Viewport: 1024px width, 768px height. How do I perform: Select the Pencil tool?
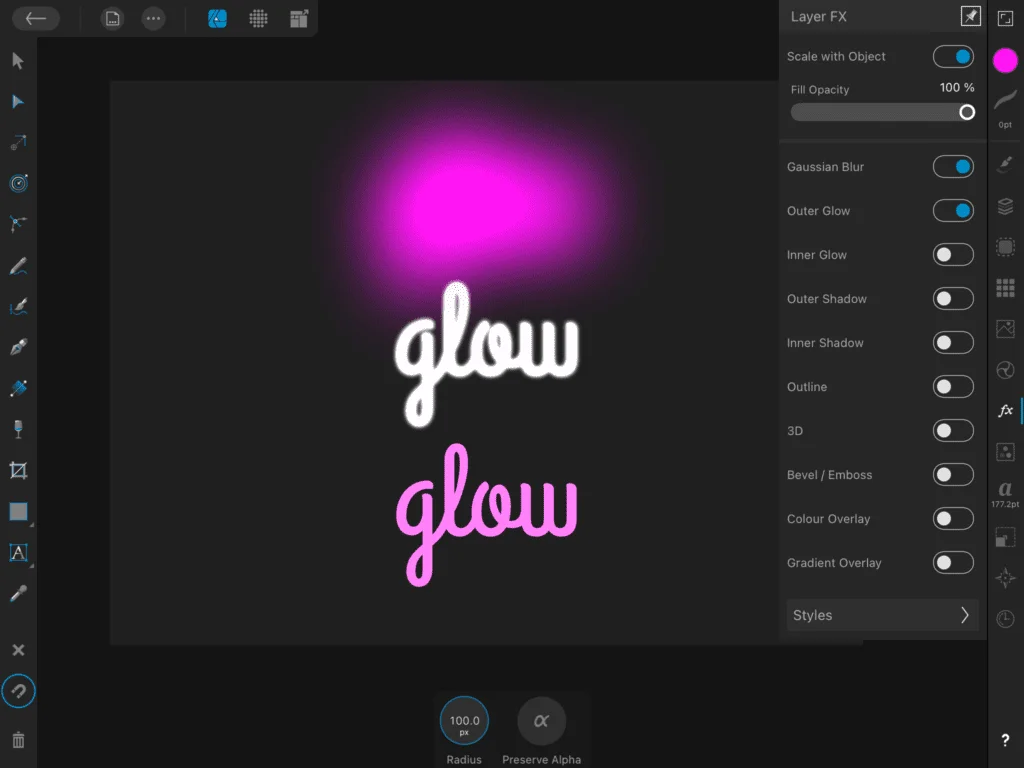18,265
